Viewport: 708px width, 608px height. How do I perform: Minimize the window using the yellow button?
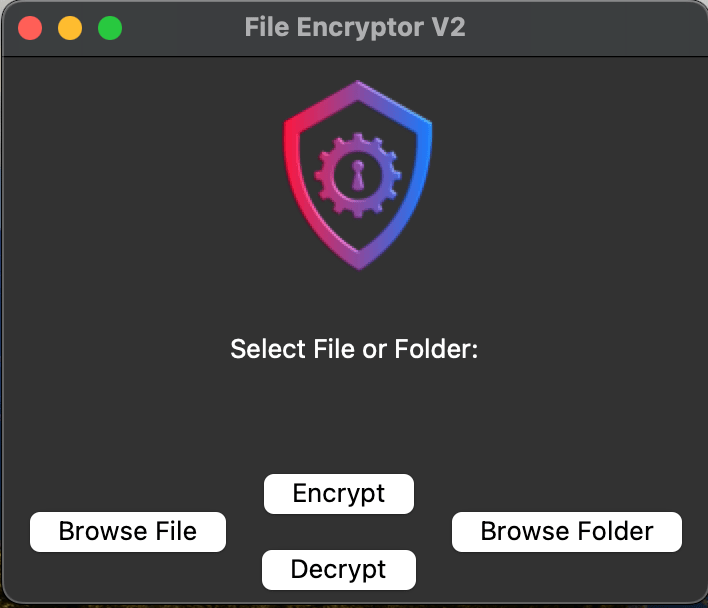[x=70, y=28]
